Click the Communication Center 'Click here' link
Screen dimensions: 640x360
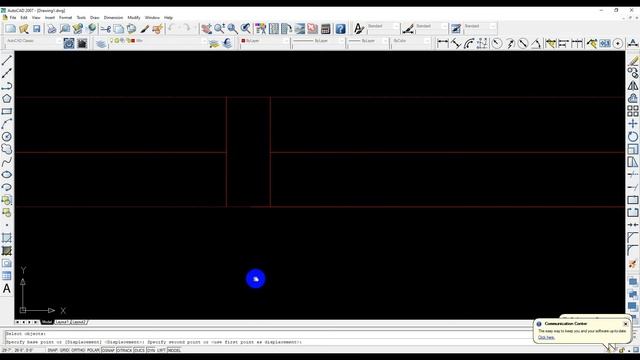[x=546, y=337]
